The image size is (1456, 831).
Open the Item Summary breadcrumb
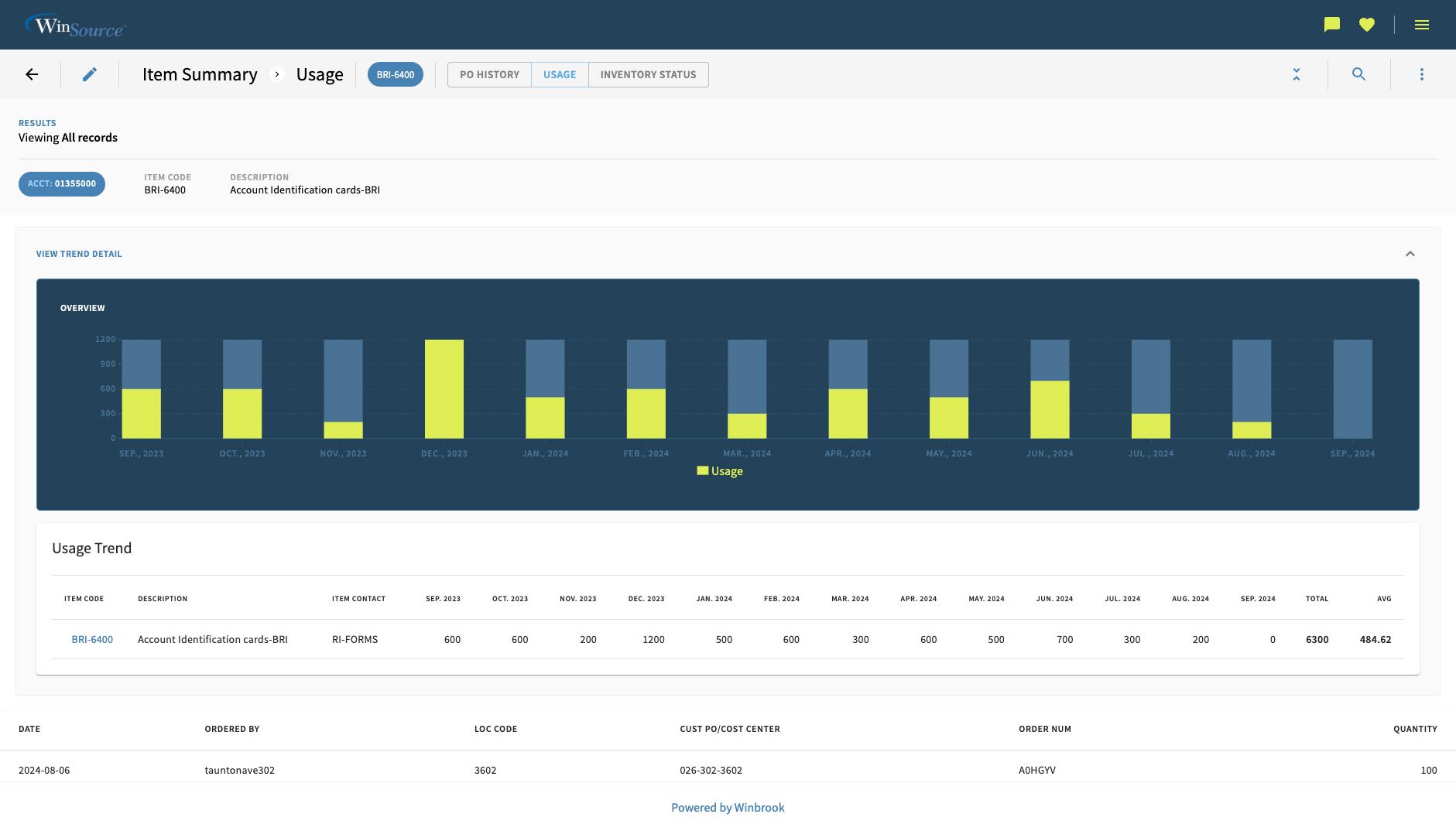tap(199, 74)
